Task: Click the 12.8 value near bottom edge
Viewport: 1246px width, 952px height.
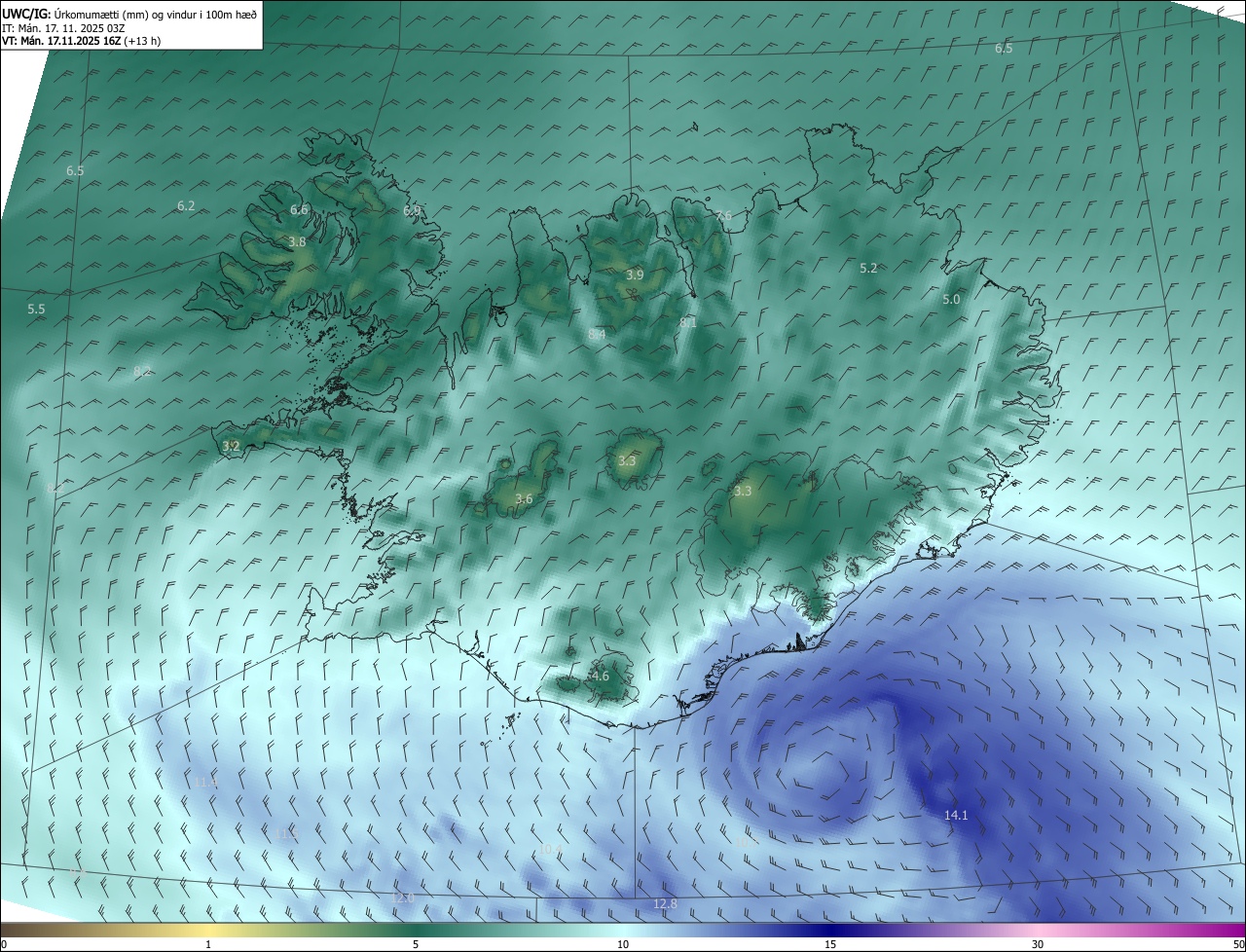Action: (665, 904)
